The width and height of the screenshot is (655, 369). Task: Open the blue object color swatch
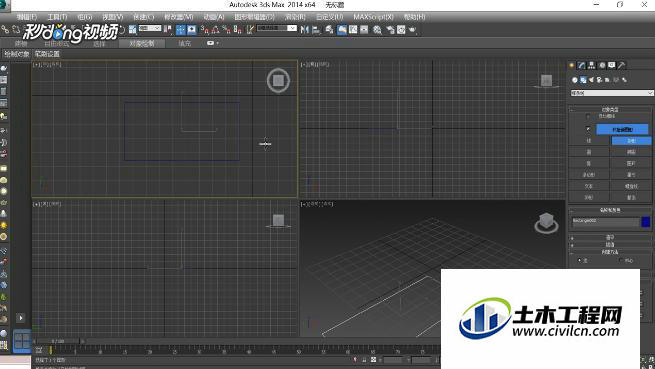point(646,222)
